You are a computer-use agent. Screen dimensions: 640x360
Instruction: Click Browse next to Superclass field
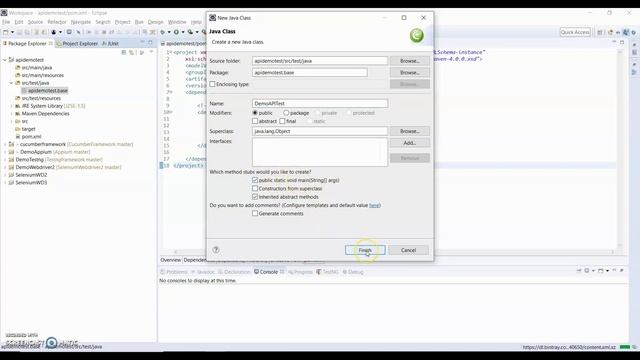coord(410,131)
